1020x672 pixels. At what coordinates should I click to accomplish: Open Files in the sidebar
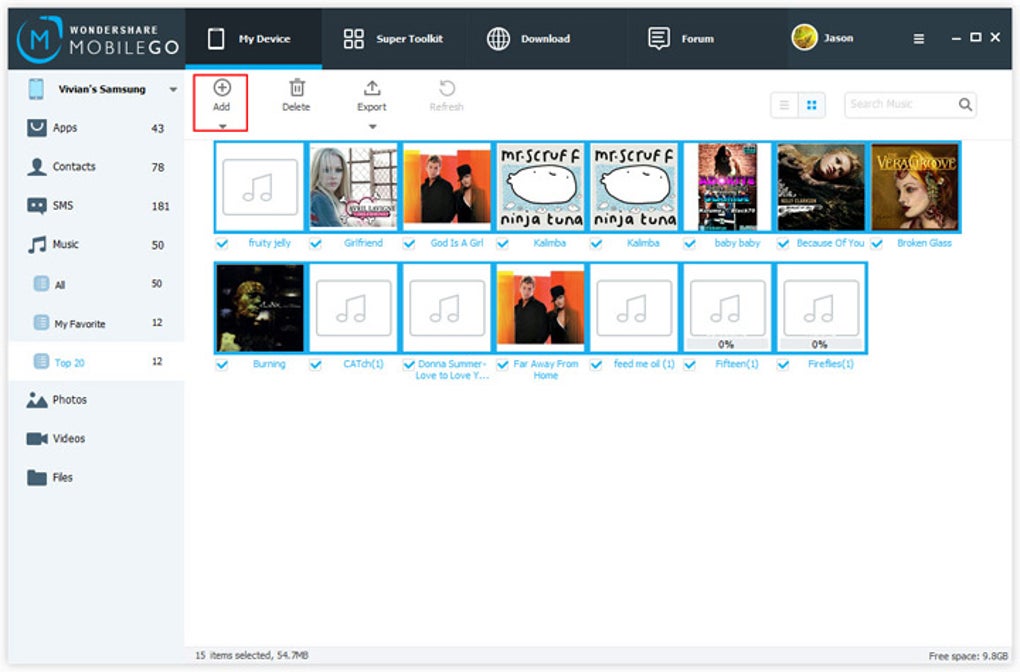(x=96, y=477)
